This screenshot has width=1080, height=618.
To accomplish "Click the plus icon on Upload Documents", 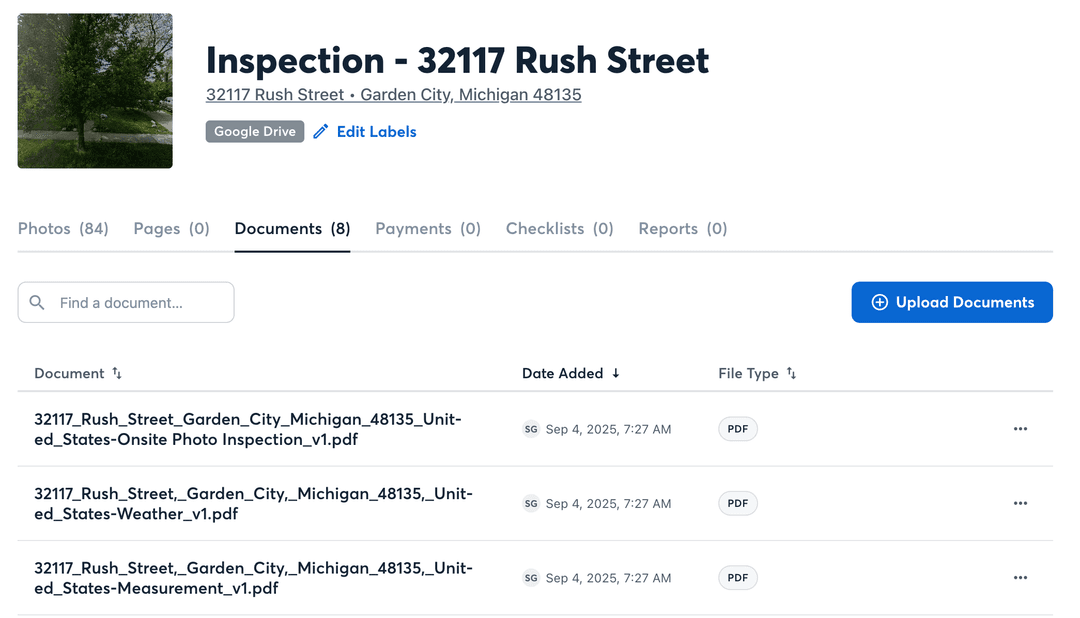I will 880,302.
